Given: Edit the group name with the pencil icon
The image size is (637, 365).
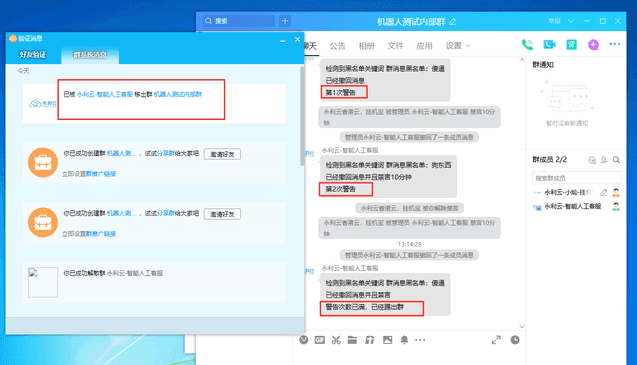Looking at the screenshot, I should point(453,22).
